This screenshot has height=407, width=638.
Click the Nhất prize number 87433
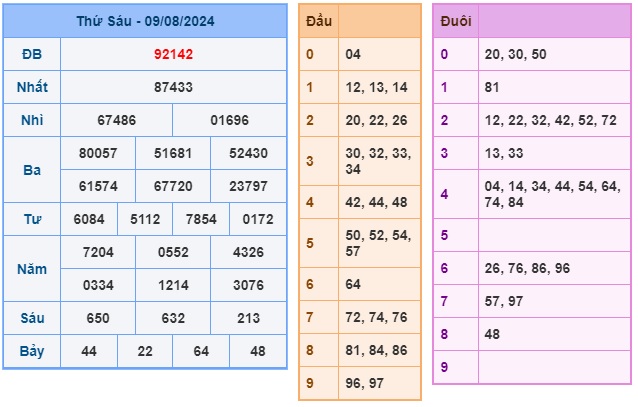173,87
